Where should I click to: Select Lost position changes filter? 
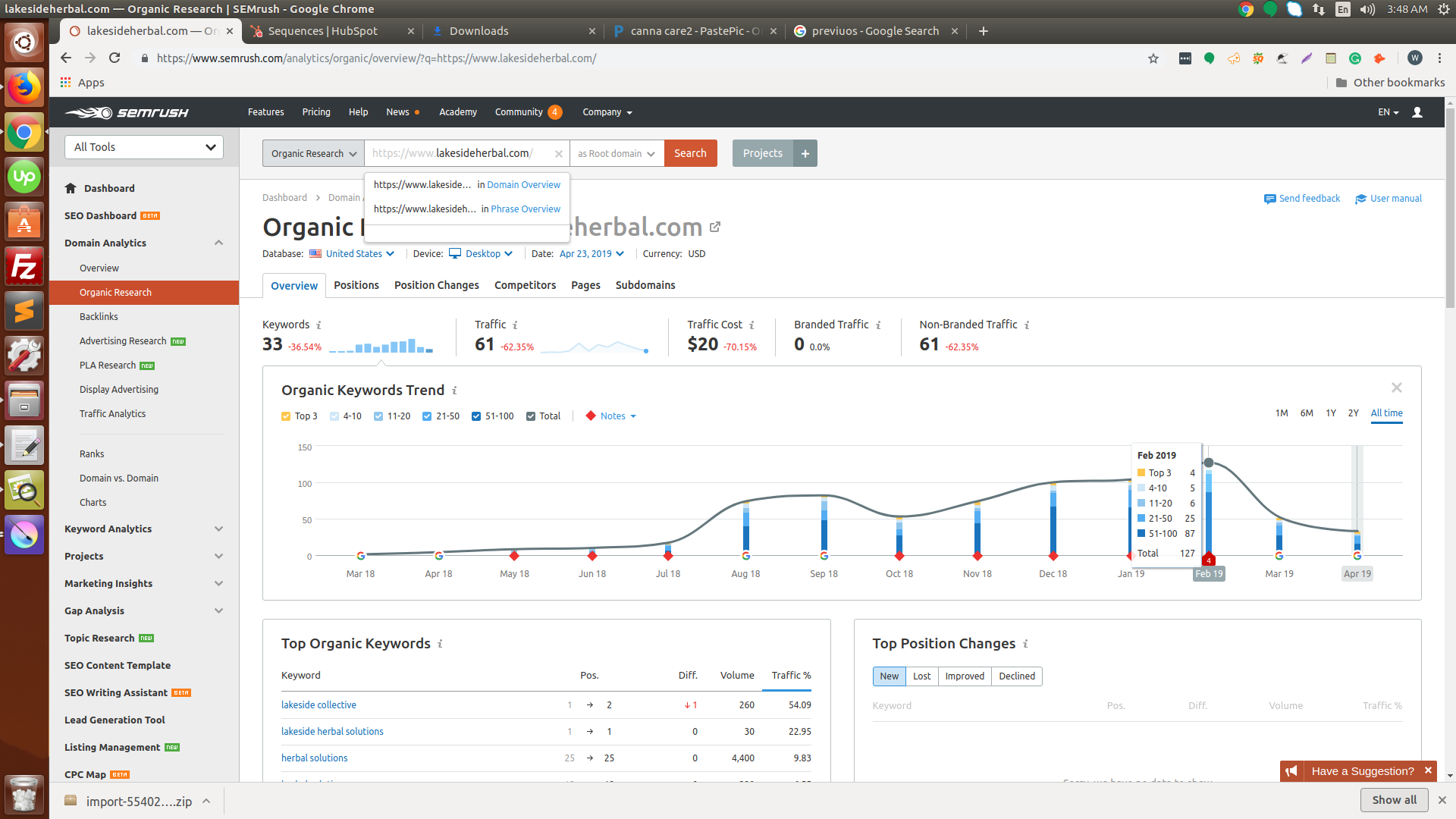pyautogui.click(x=921, y=676)
